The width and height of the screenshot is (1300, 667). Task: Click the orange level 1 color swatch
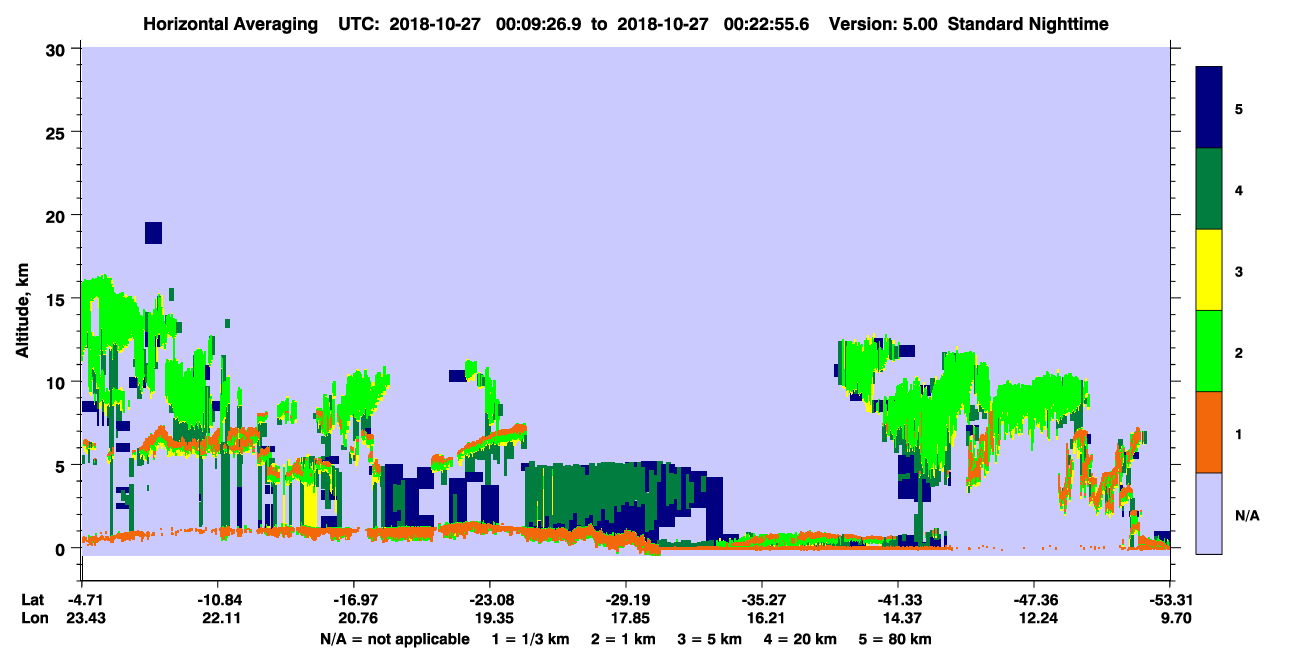[1209, 432]
